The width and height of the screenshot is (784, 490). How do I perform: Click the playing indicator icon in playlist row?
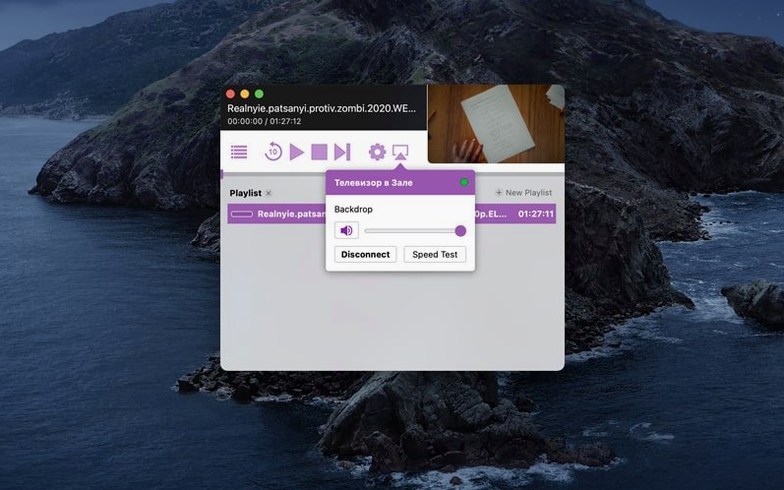[242, 214]
